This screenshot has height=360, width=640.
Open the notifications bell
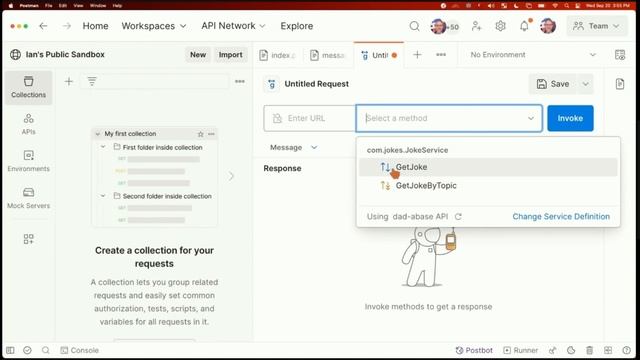click(x=524, y=26)
